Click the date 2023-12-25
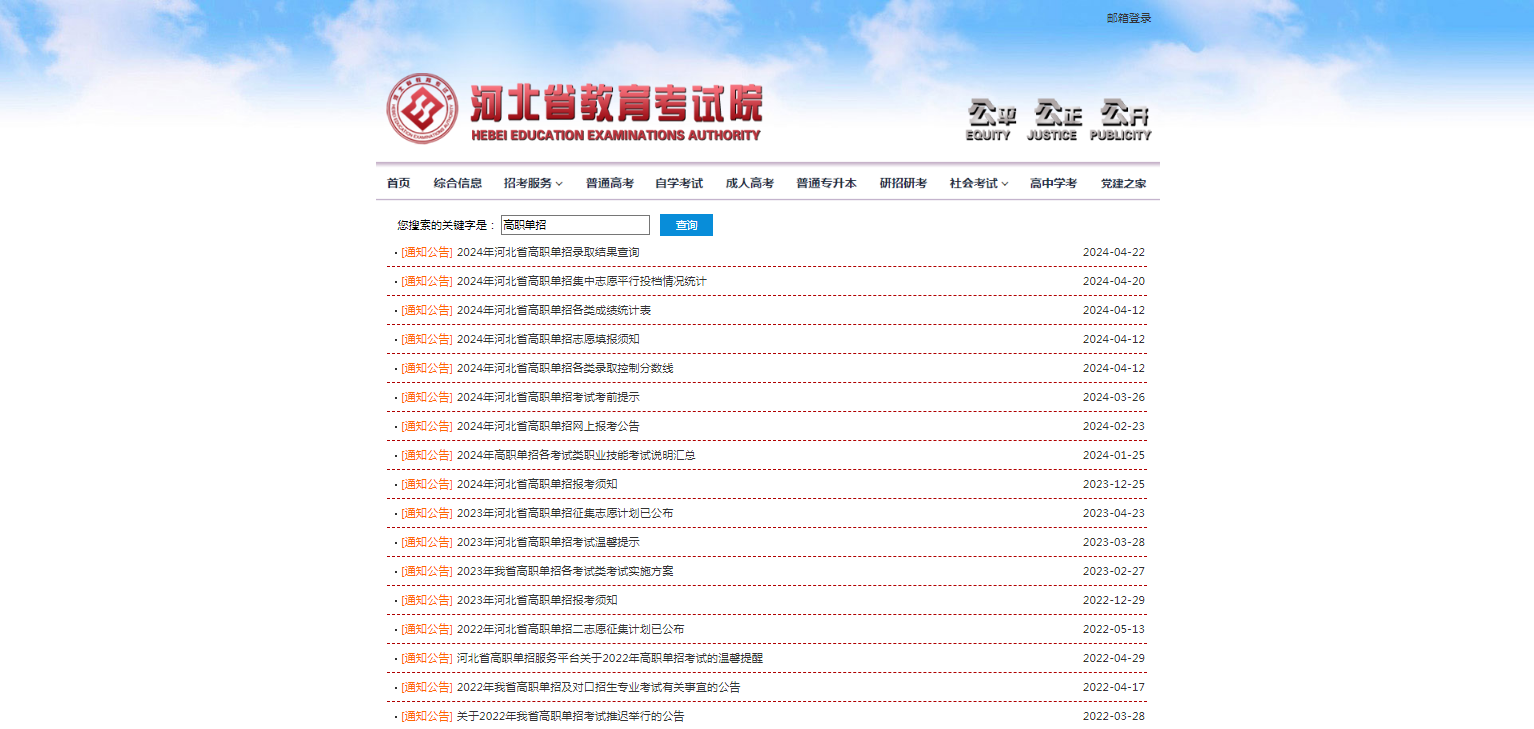This screenshot has width=1534, height=729. (1114, 484)
